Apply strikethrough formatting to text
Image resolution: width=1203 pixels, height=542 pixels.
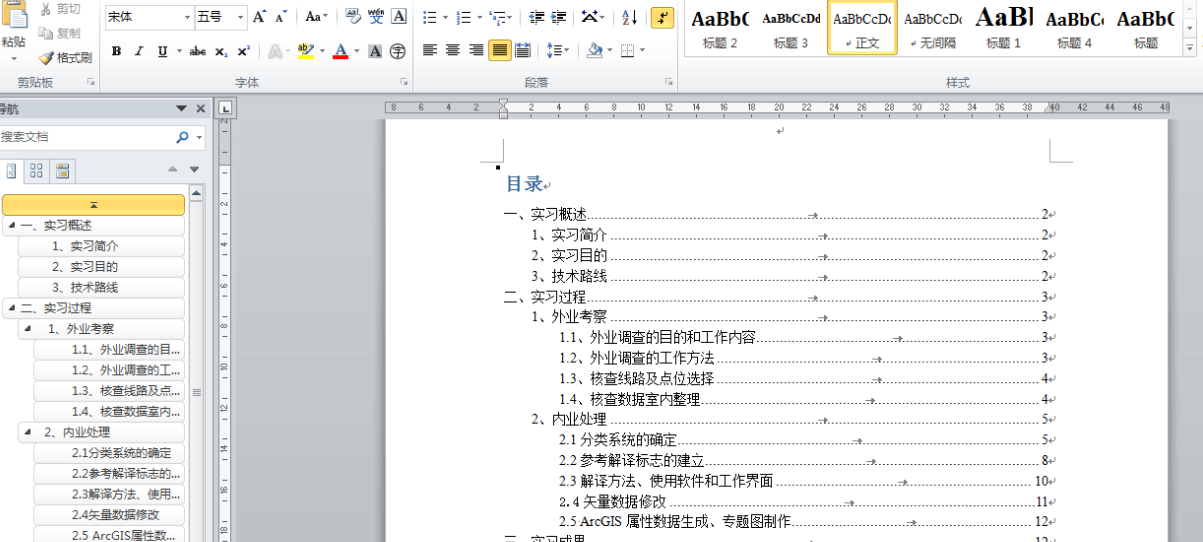tap(197, 51)
